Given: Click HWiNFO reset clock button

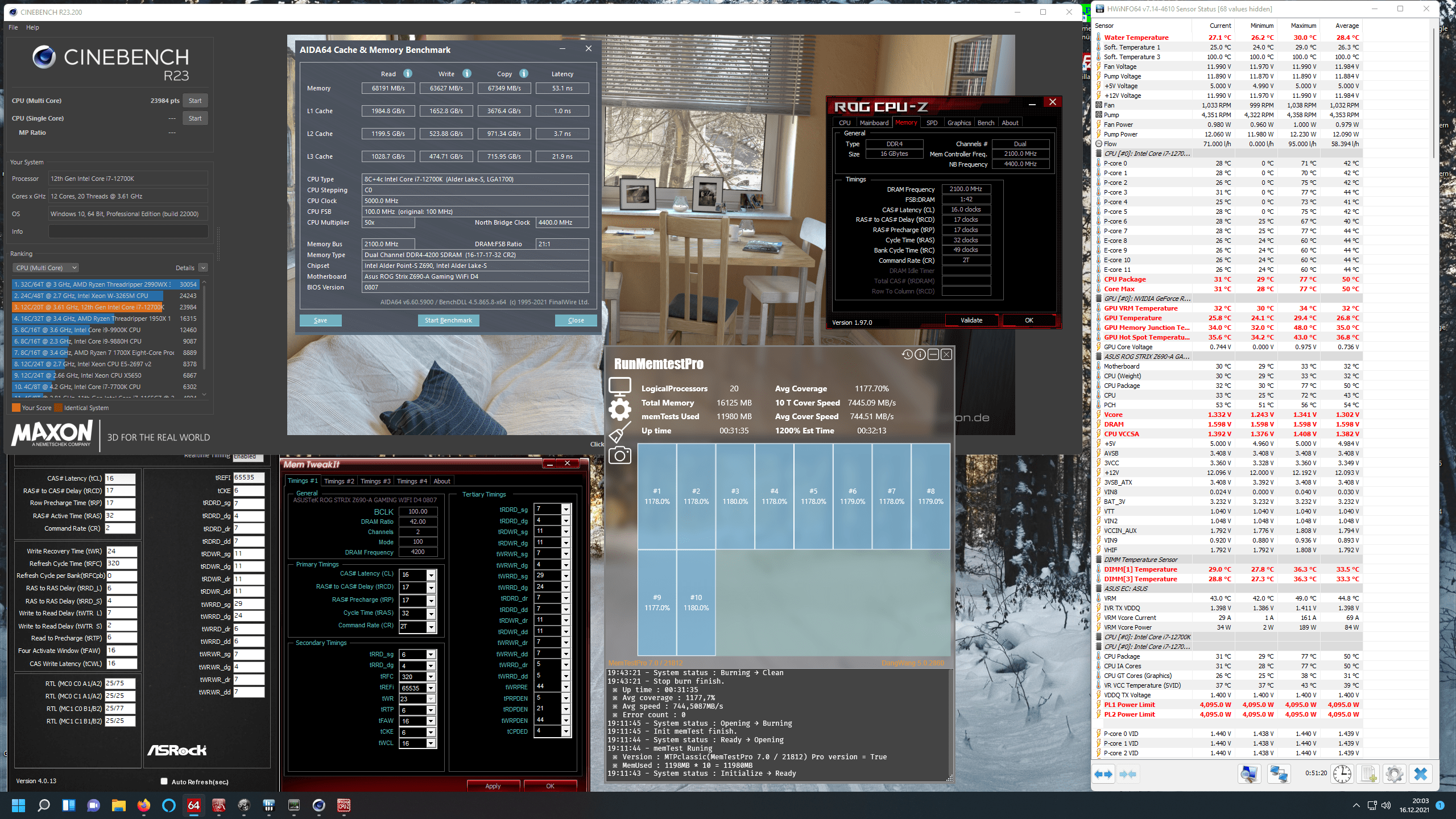Looking at the screenshot, I should [1342, 774].
